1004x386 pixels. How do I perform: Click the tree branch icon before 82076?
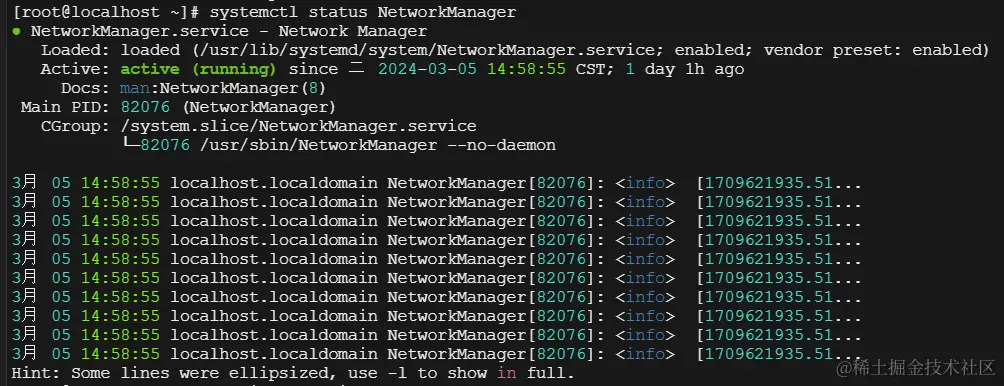click(130, 145)
